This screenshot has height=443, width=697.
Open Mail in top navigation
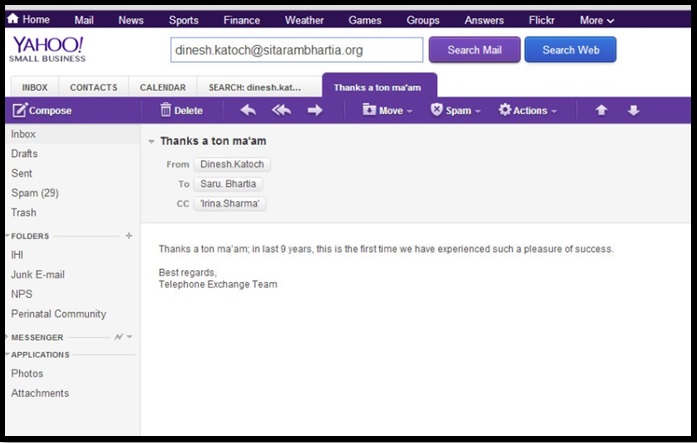(84, 20)
